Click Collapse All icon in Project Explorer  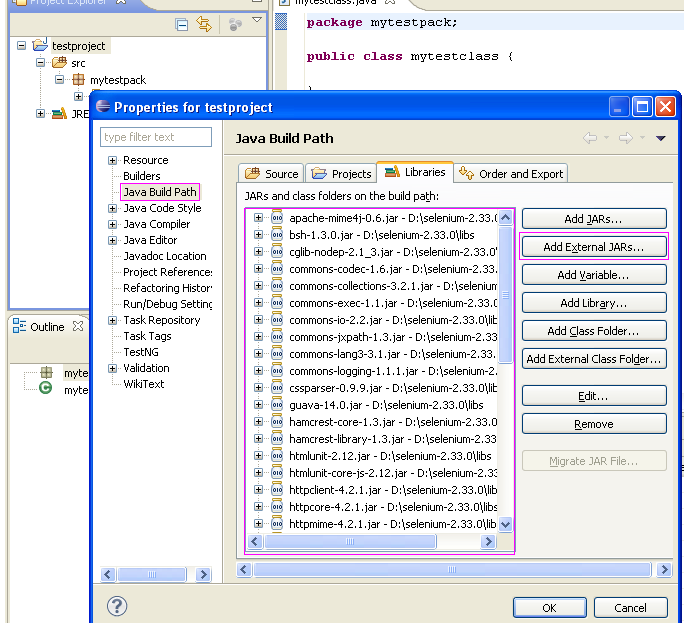point(181,24)
